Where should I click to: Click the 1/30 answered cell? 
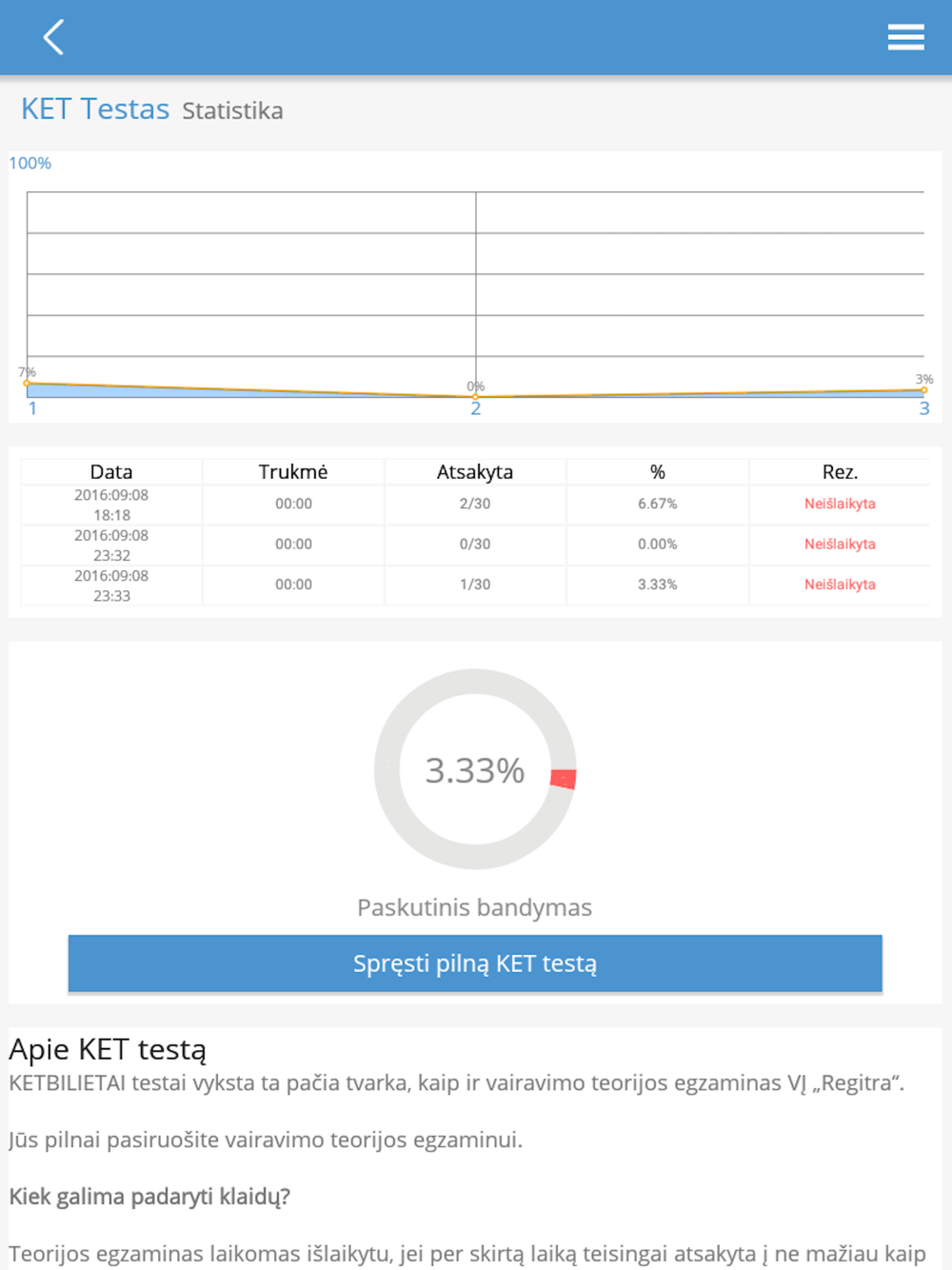pos(475,585)
